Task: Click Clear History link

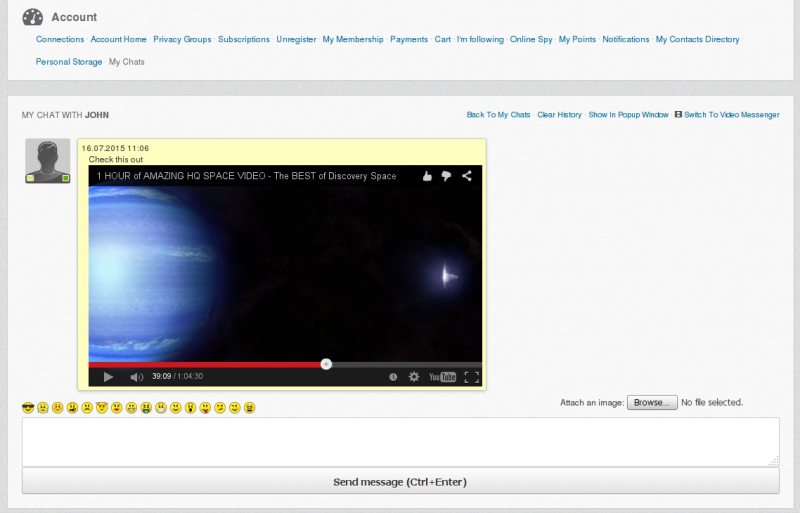Action: click(559, 115)
